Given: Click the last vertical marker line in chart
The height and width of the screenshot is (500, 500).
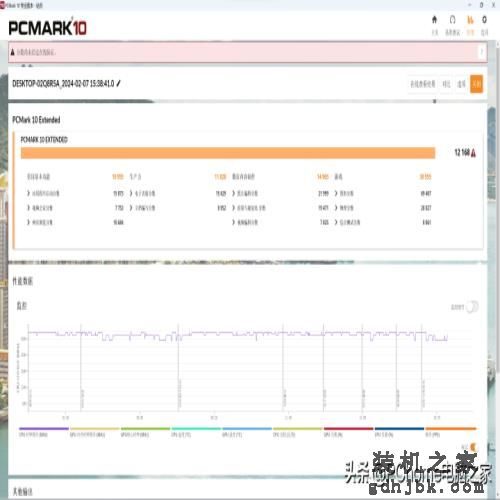Looking at the screenshot, I should (x=422, y=367).
